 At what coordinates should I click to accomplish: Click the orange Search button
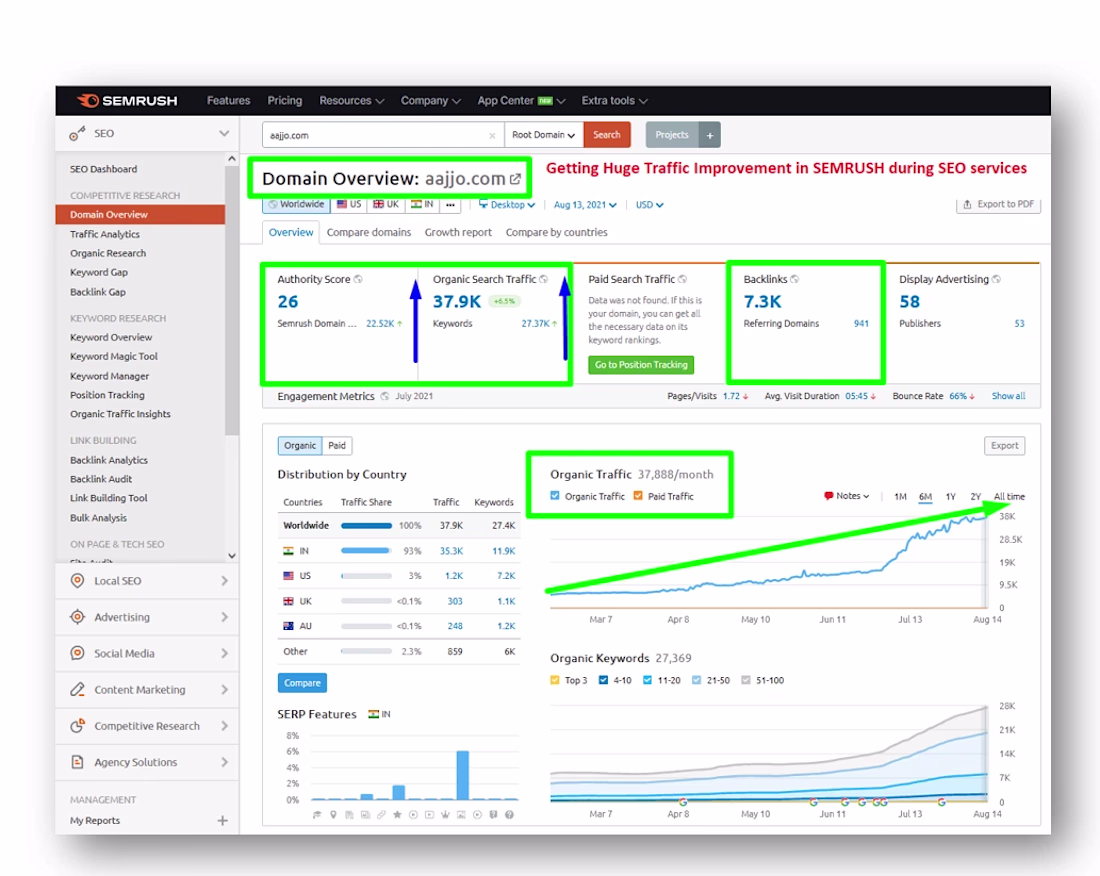[607, 135]
